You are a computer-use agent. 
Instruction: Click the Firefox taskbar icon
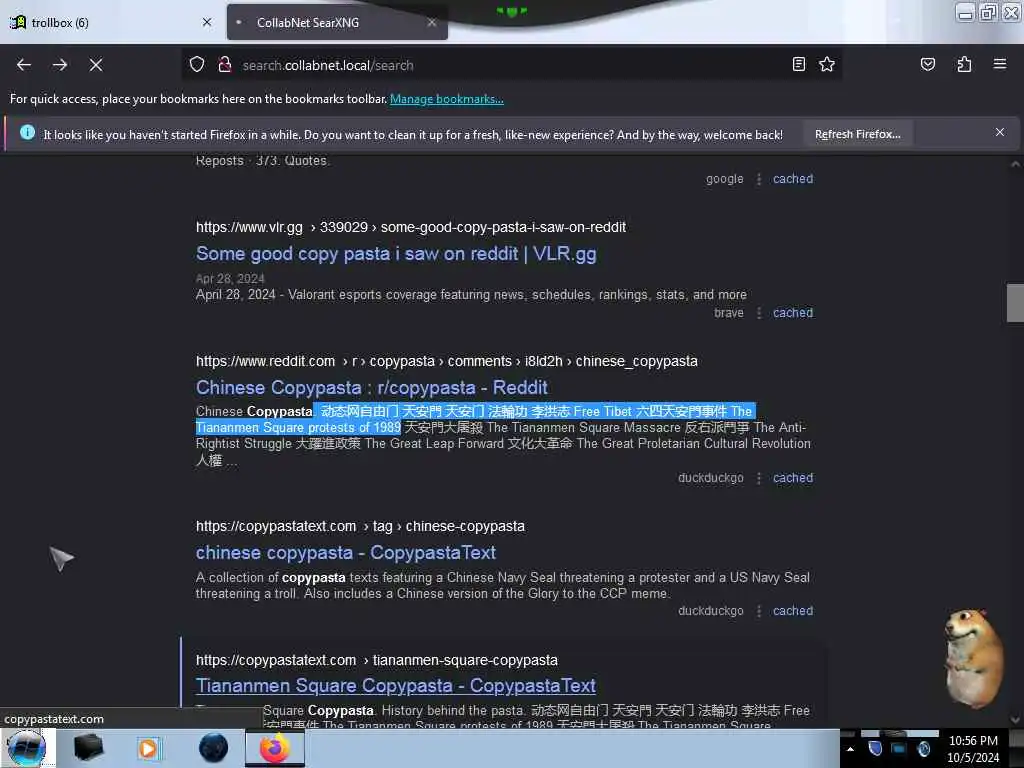[275, 748]
